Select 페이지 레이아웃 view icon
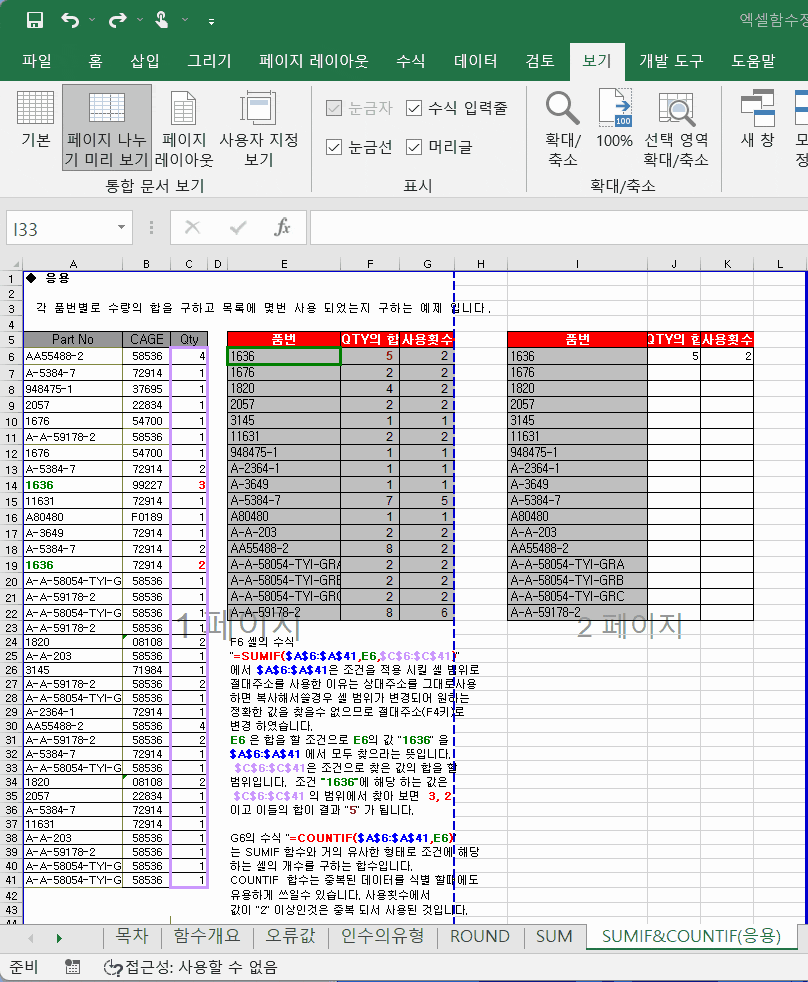This screenshot has height=982, width=808. tap(184, 128)
